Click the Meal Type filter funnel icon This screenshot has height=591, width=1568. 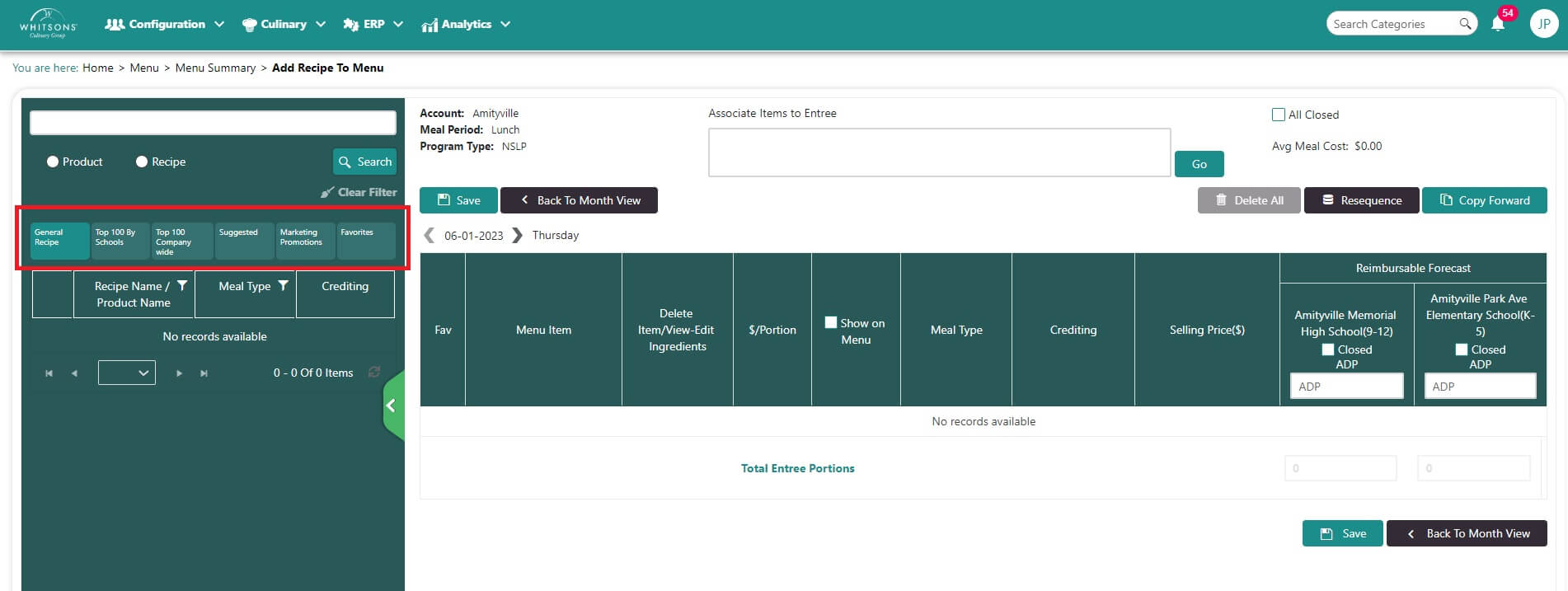[283, 286]
